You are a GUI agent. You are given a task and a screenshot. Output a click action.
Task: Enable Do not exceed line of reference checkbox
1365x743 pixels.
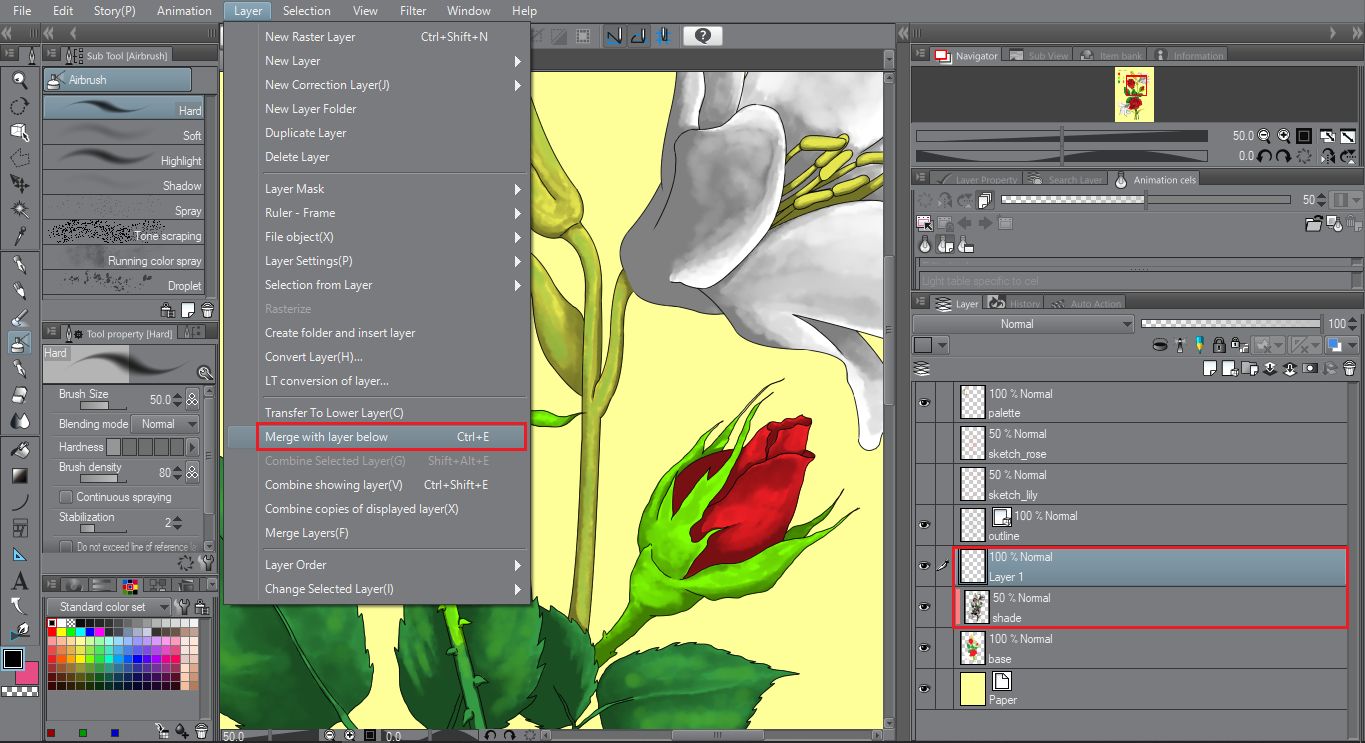tap(66, 547)
